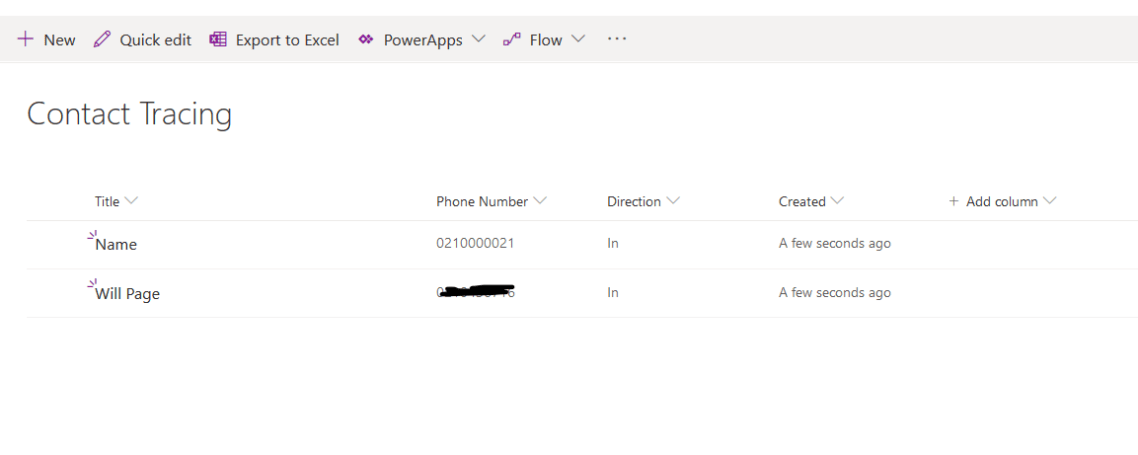Expand the PowerApps dropdown chevron
The height and width of the screenshot is (455, 1138).
click(x=478, y=40)
